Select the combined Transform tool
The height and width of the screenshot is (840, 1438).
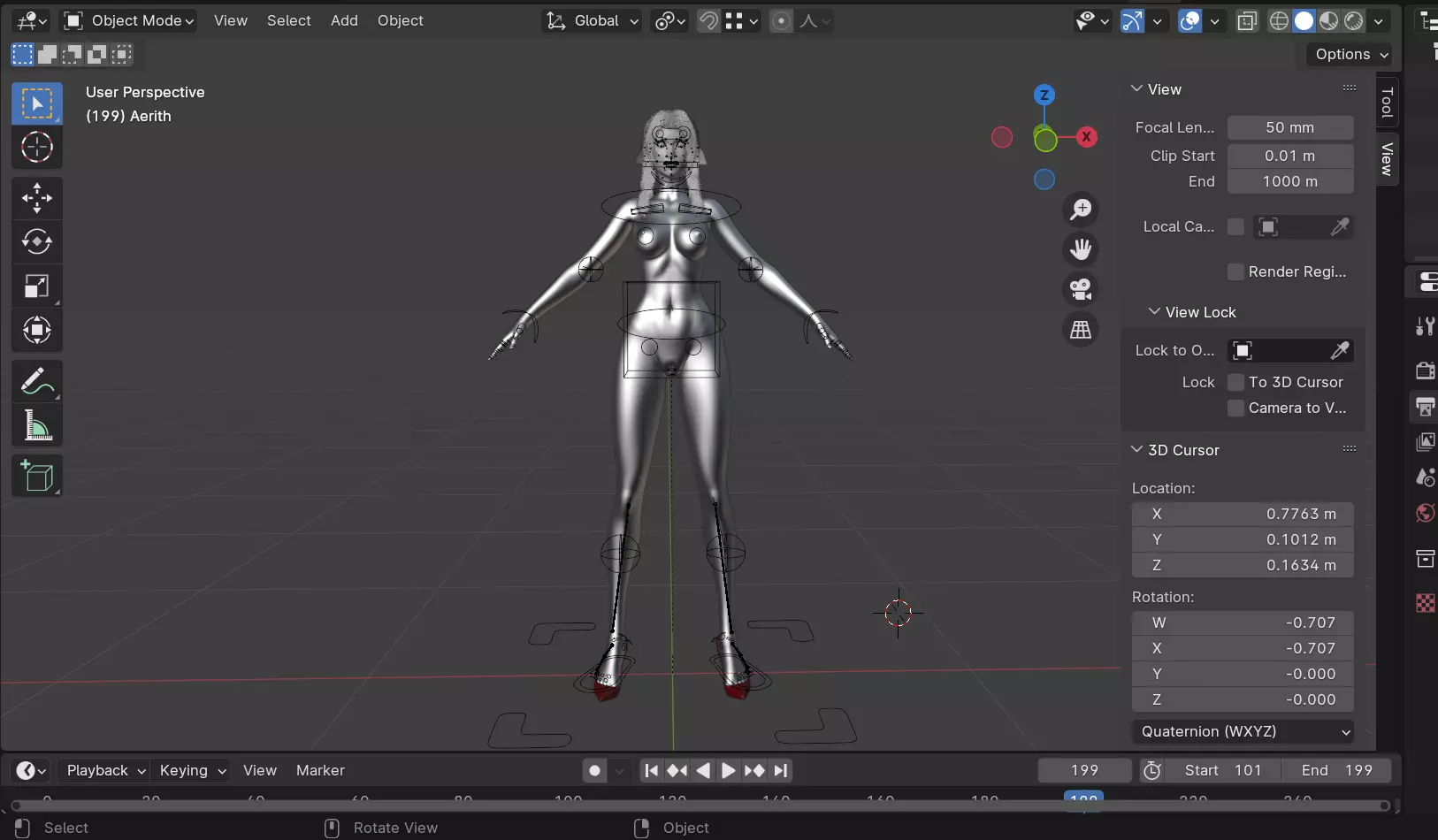(37, 330)
